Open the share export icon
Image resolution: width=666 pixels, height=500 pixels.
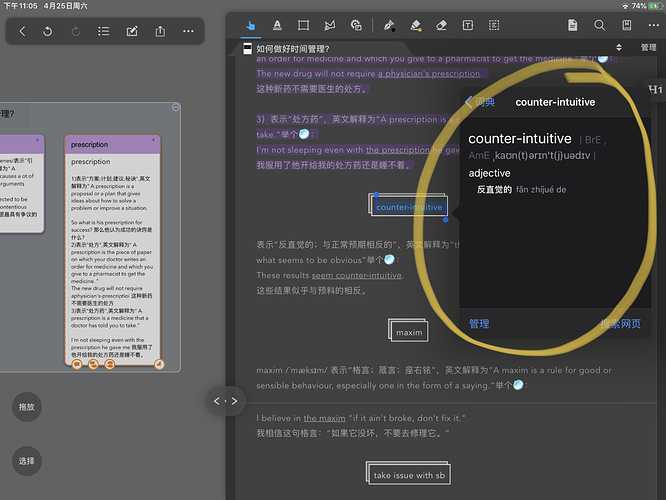click(160, 31)
